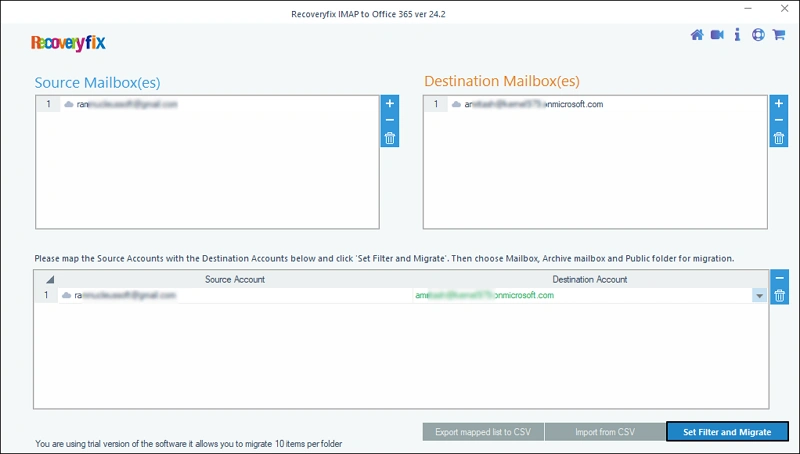The width and height of the screenshot is (800, 454).
Task: Click cloud icon in Source Mailbox row
Action: pyautogui.click(x=69, y=104)
